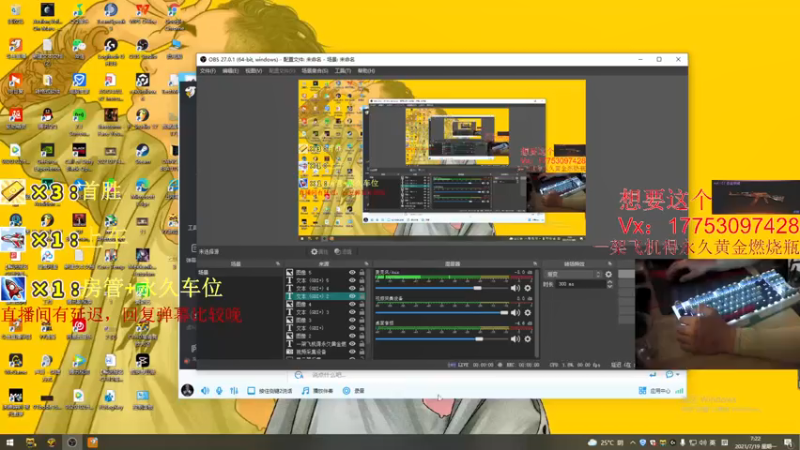Hide the 图像 3 source
Viewport: 800px width, 450px height.
tap(352, 320)
